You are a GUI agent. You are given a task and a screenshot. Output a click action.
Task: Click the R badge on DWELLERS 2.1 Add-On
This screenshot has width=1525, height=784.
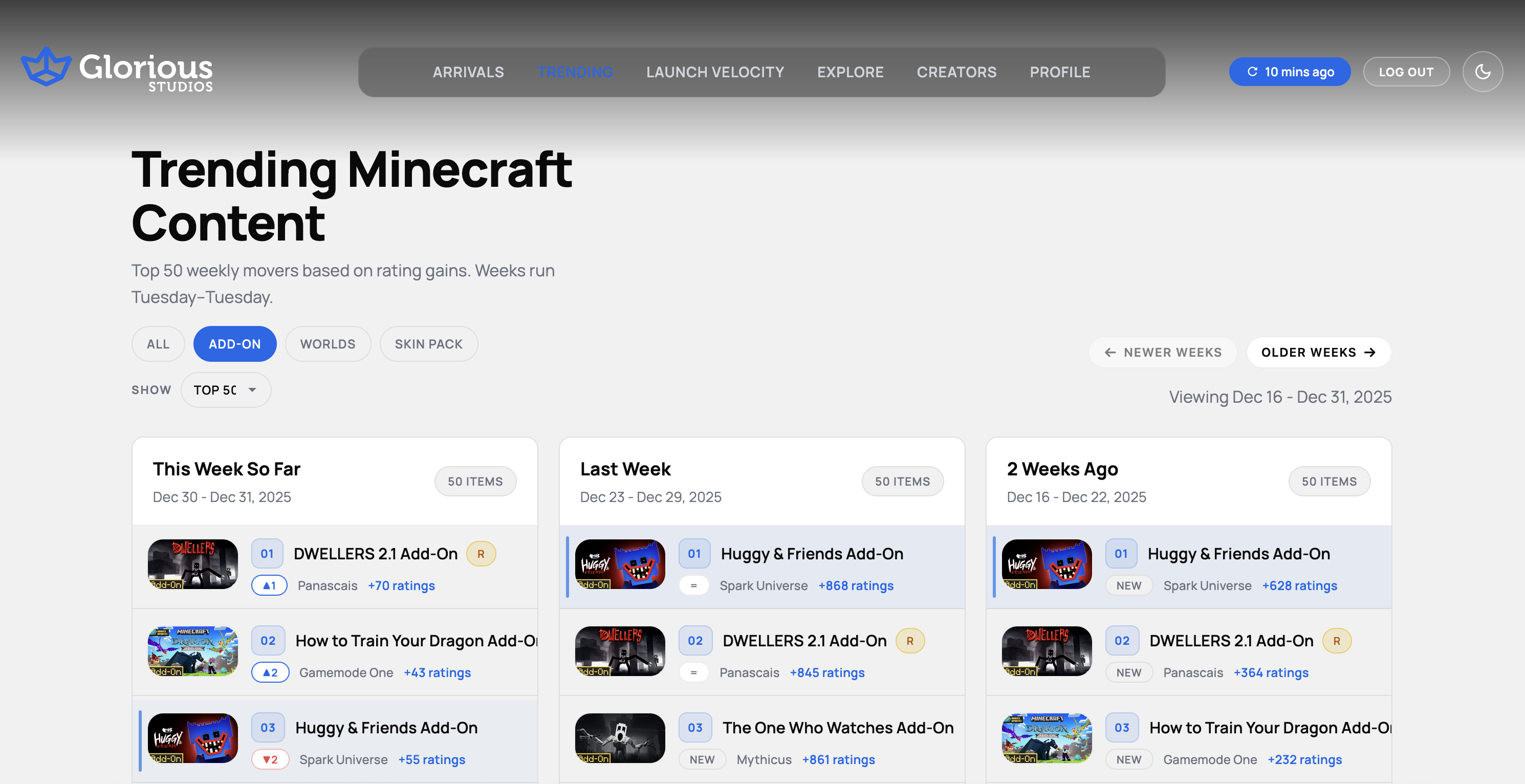click(x=482, y=553)
